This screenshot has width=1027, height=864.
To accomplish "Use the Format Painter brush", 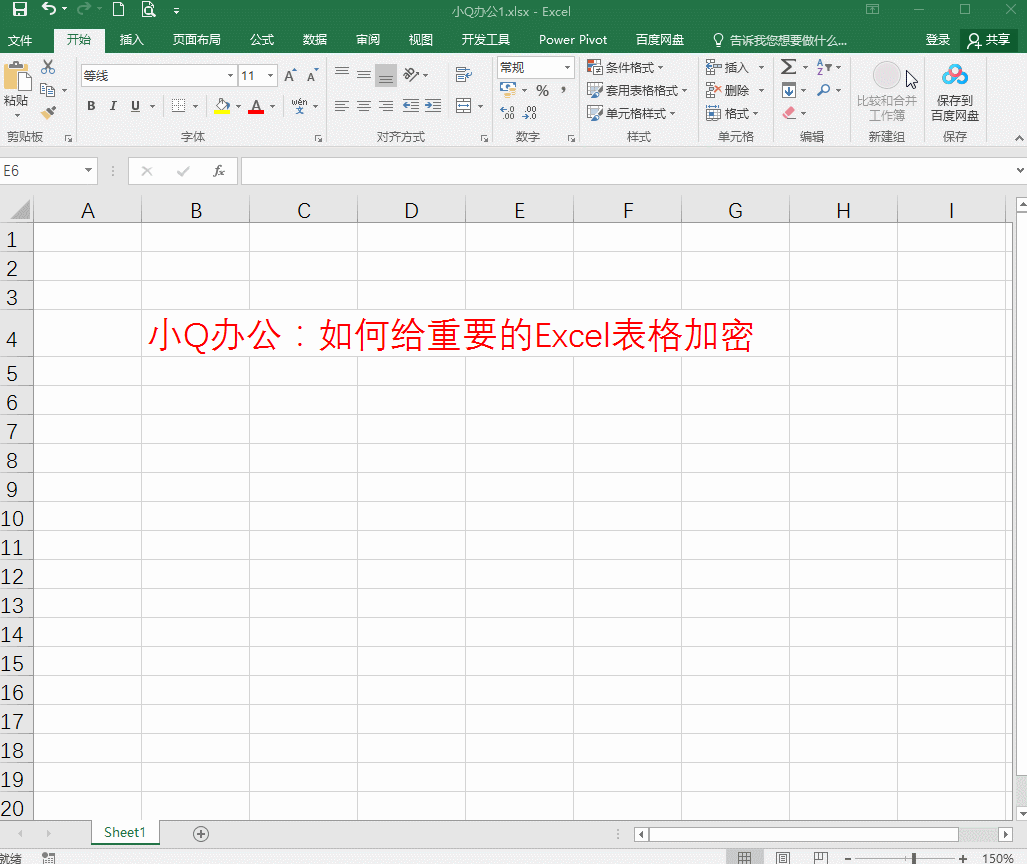I will [x=48, y=113].
